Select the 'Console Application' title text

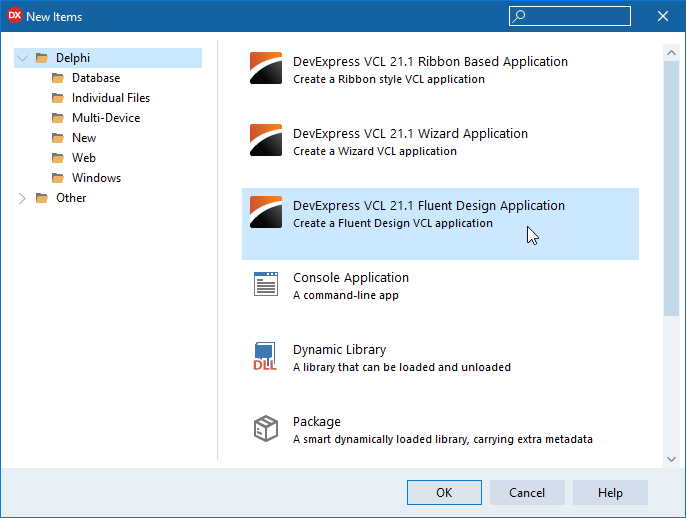(350, 277)
